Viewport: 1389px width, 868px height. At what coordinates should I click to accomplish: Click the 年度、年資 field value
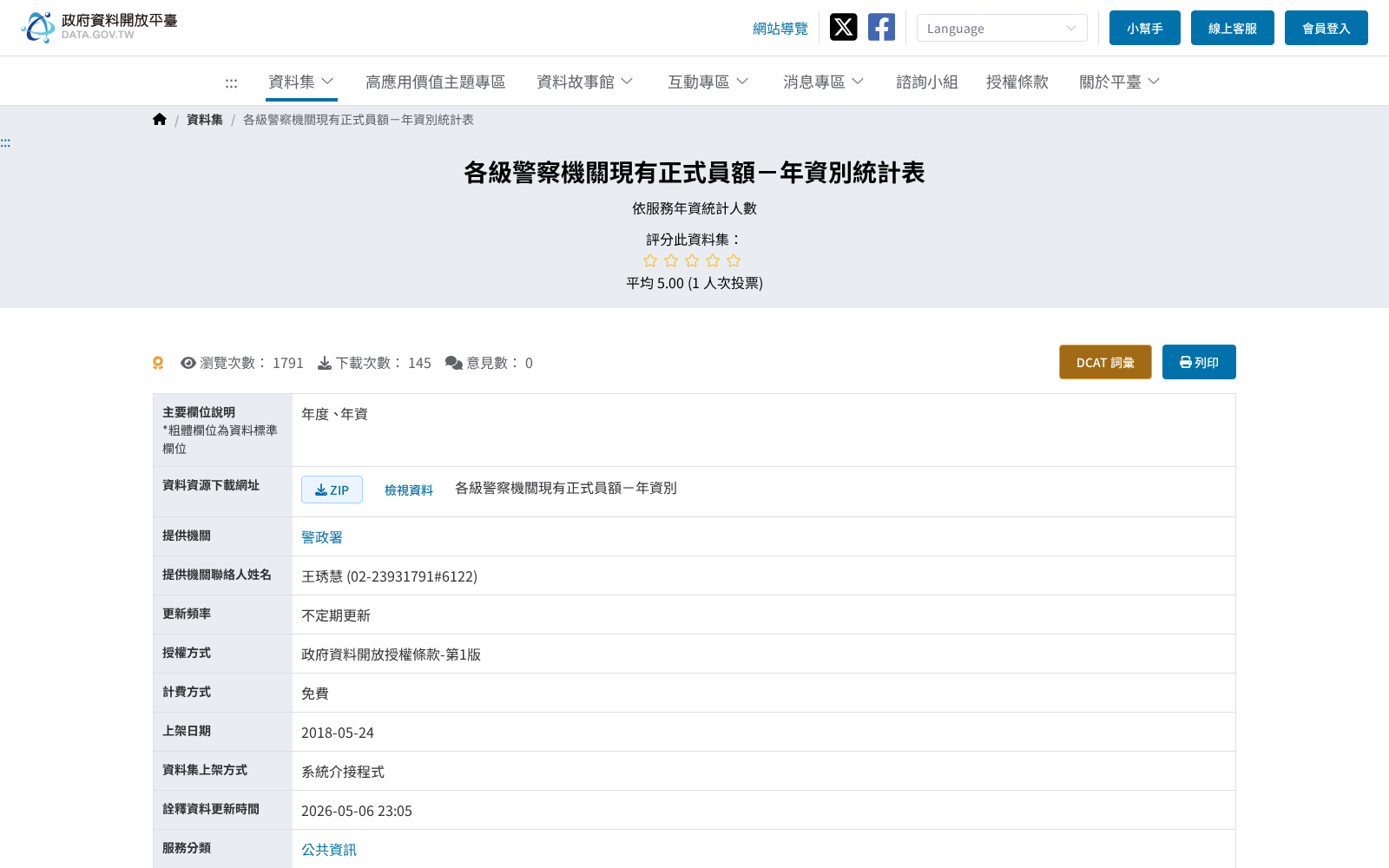334,414
